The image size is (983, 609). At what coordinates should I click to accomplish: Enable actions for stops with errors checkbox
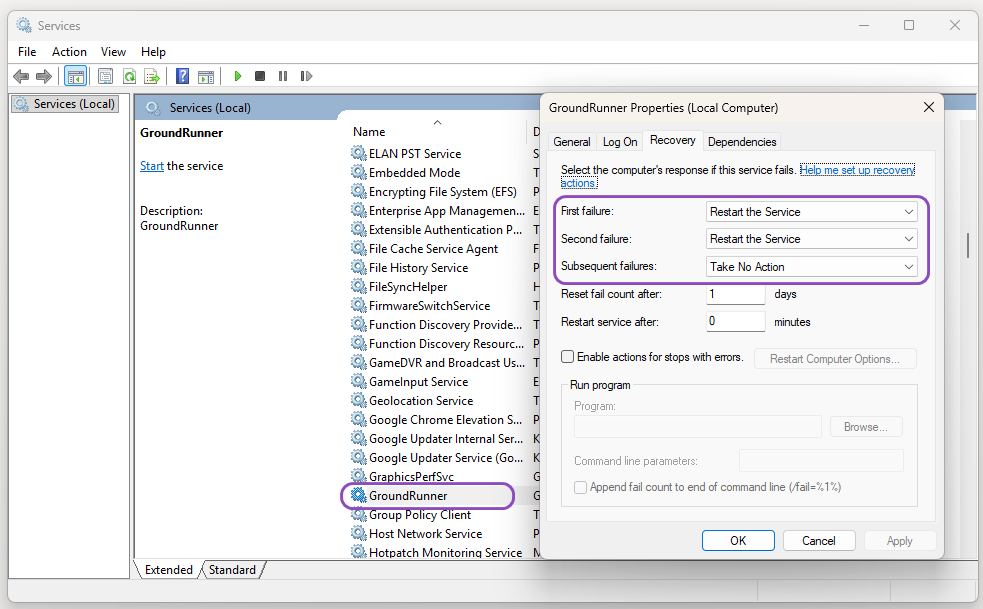click(567, 357)
